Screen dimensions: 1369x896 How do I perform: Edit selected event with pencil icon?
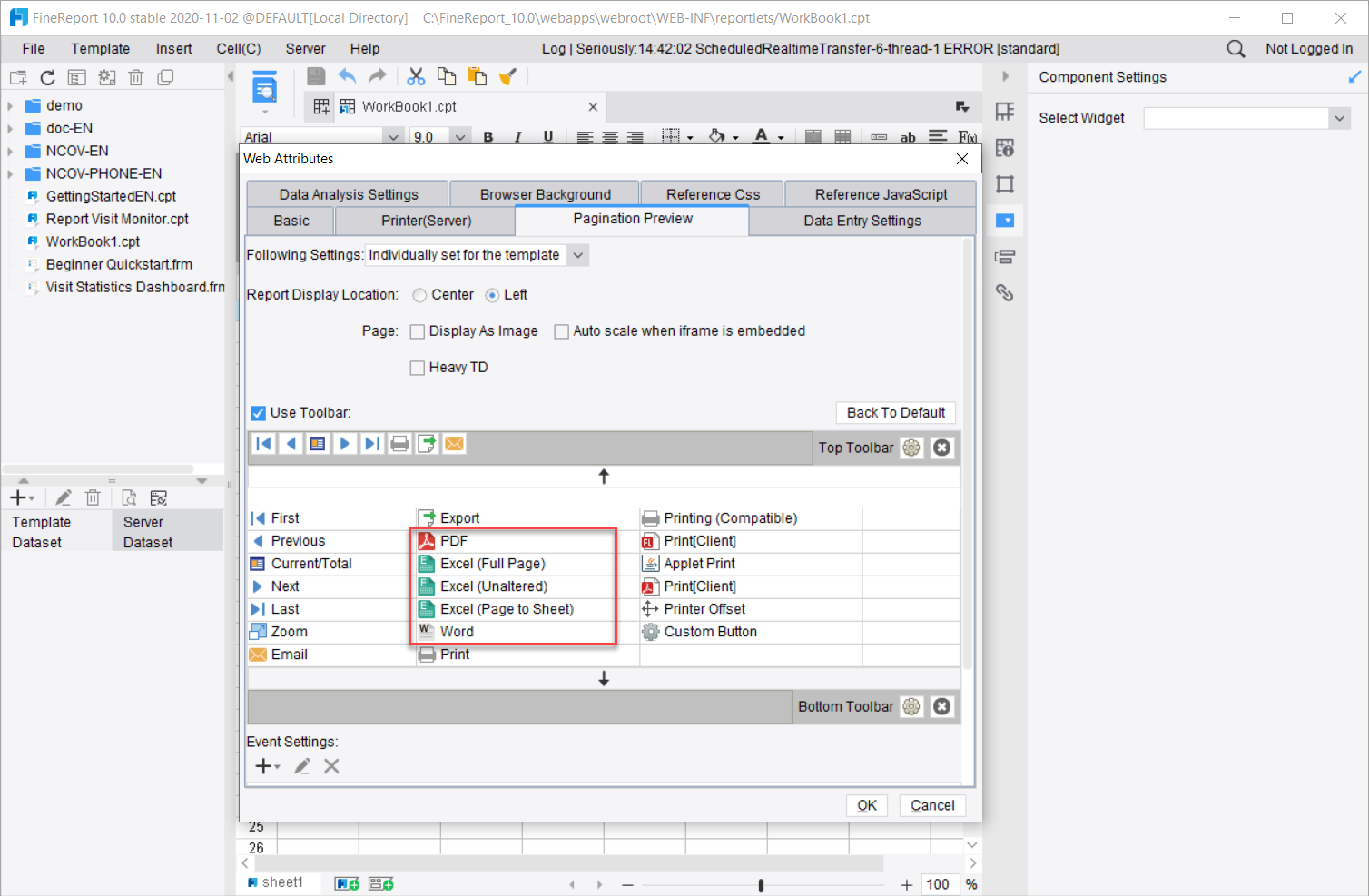[302, 766]
